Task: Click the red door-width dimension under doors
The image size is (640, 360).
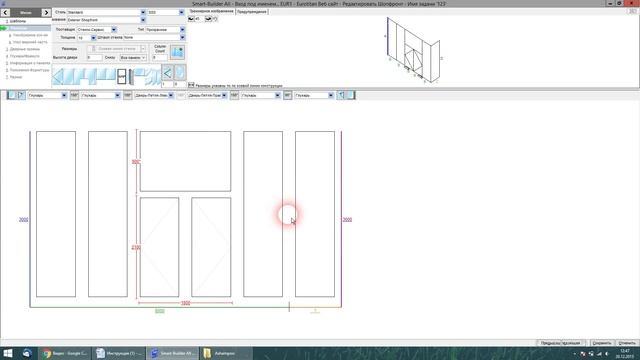Action: (185, 303)
